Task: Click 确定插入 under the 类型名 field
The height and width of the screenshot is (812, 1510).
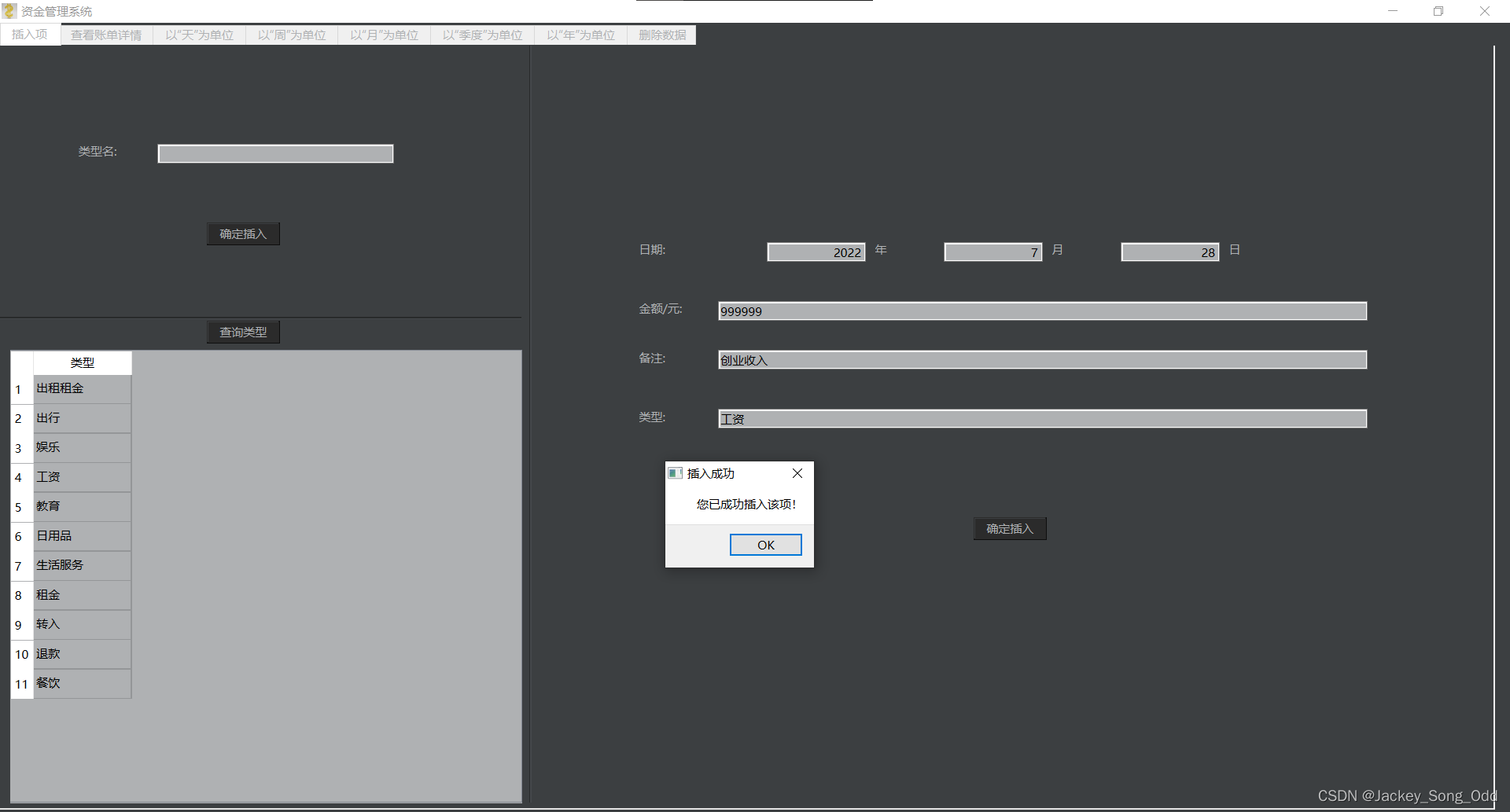Action: (x=243, y=234)
